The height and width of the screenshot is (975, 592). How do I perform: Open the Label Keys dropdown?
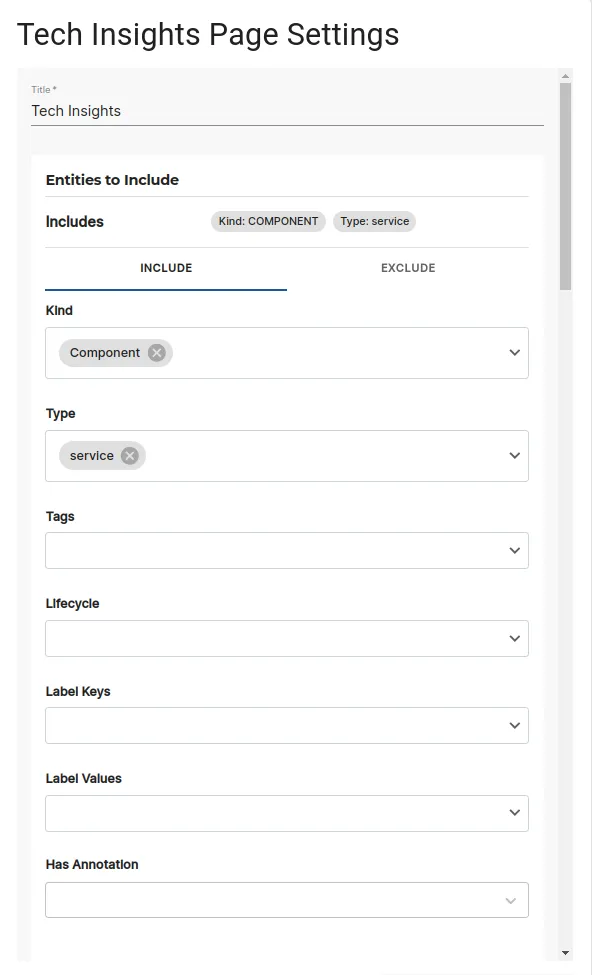coord(514,725)
